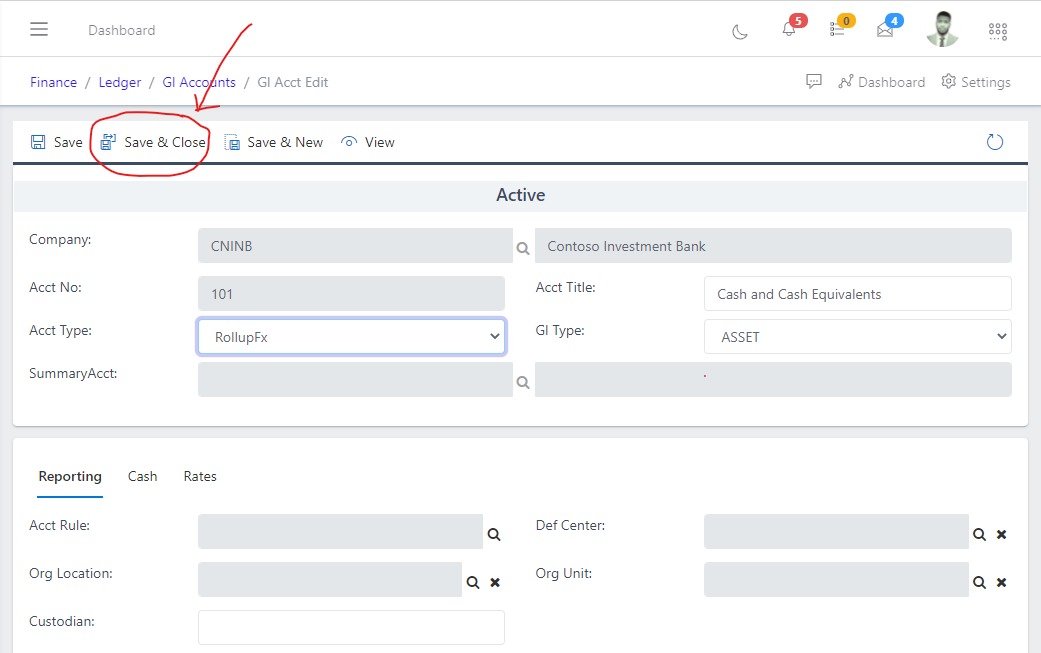Screen dimensions: 1041x653
Task: Switch to the Cash tab
Action: point(142,476)
